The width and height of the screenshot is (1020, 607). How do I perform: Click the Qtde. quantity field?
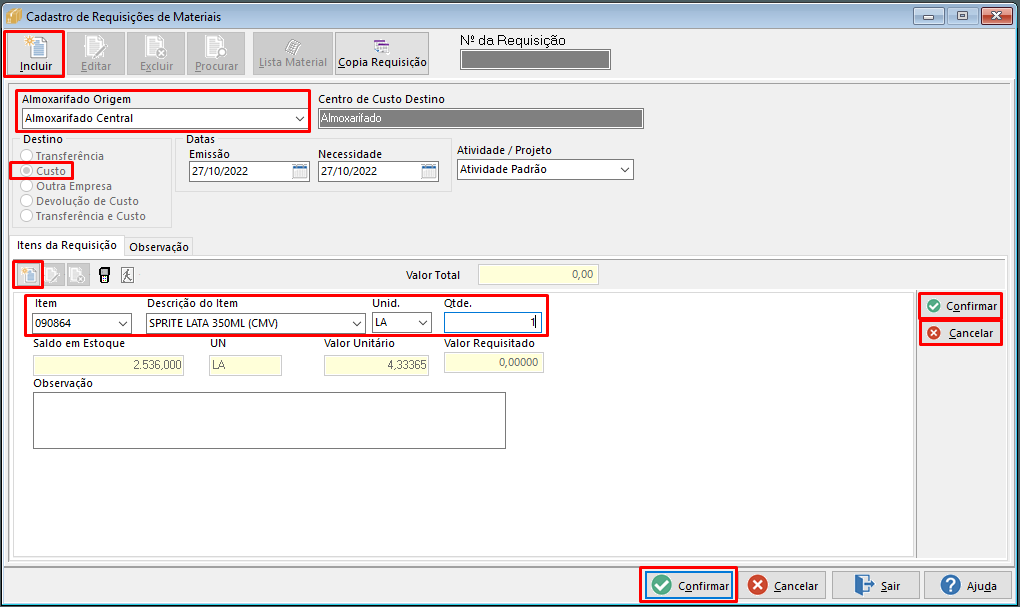[x=492, y=323]
